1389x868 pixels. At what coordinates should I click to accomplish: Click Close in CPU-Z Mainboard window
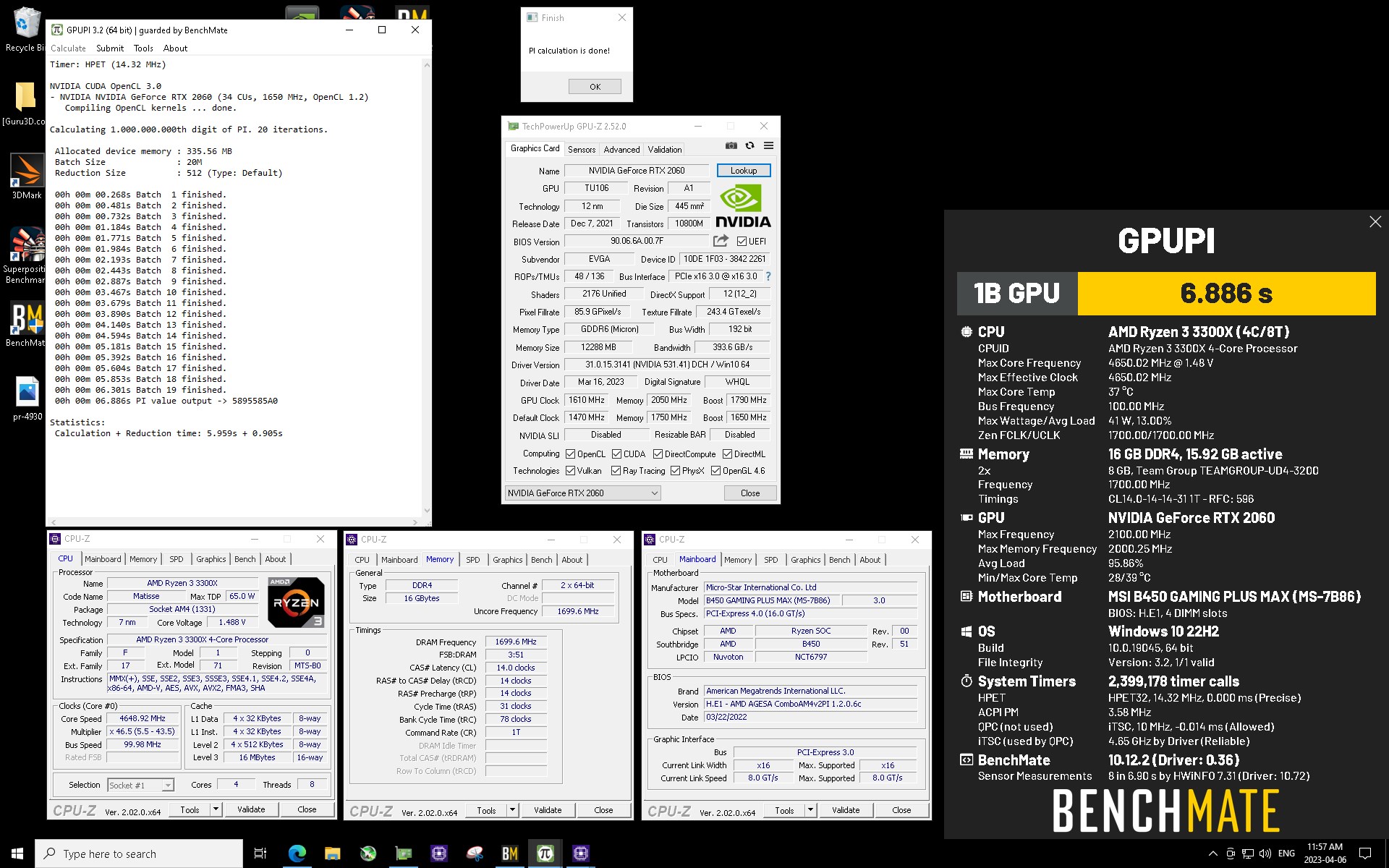(x=901, y=810)
